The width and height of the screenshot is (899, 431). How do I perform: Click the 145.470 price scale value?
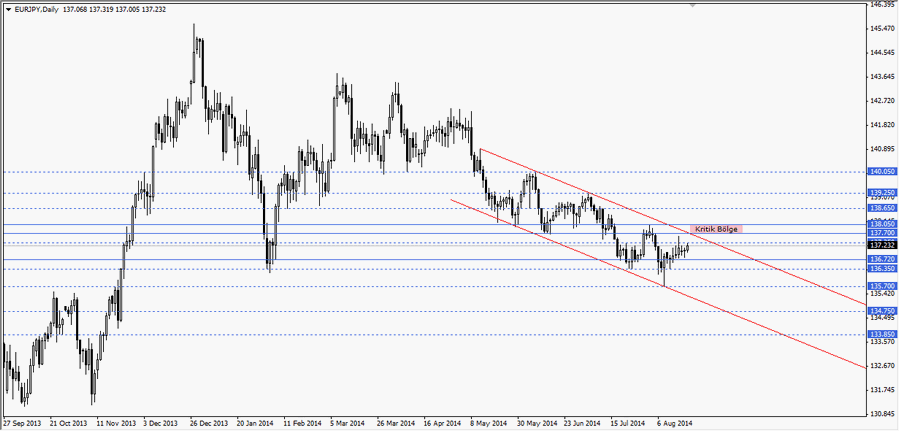point(882,28)
